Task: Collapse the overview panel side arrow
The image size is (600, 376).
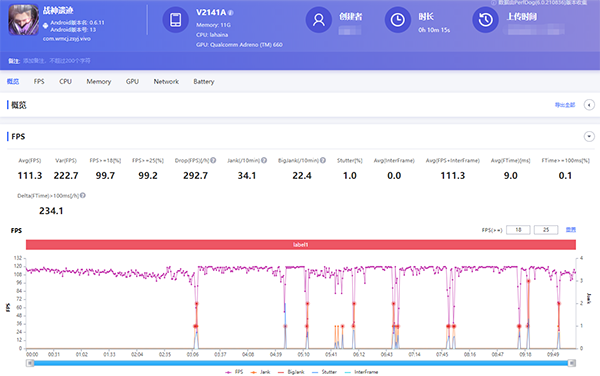Action: click(589, 105)
